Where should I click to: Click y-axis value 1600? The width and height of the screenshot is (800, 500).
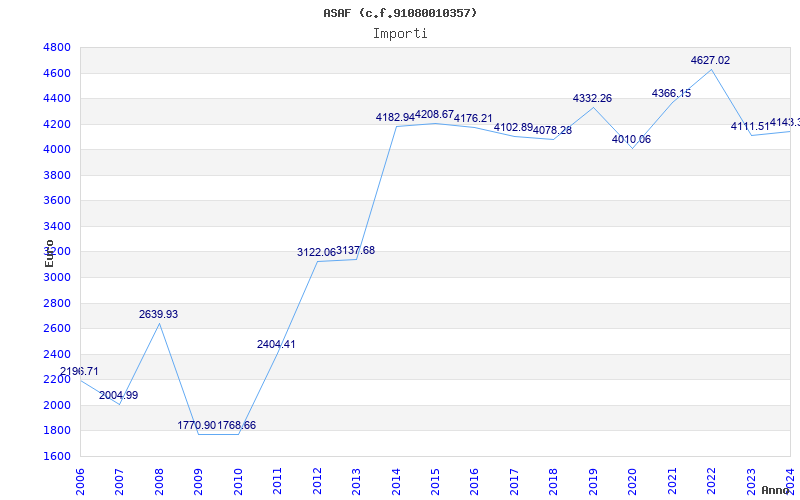[57, 457]
